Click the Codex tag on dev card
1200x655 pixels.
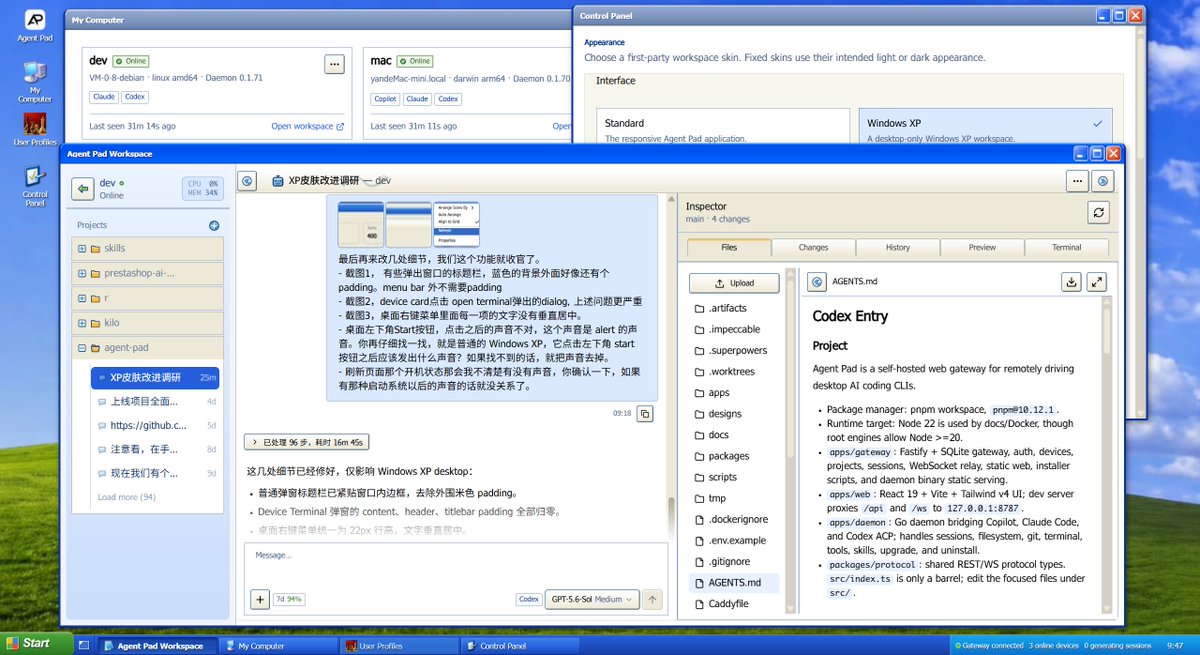click(x=135, y=98)
